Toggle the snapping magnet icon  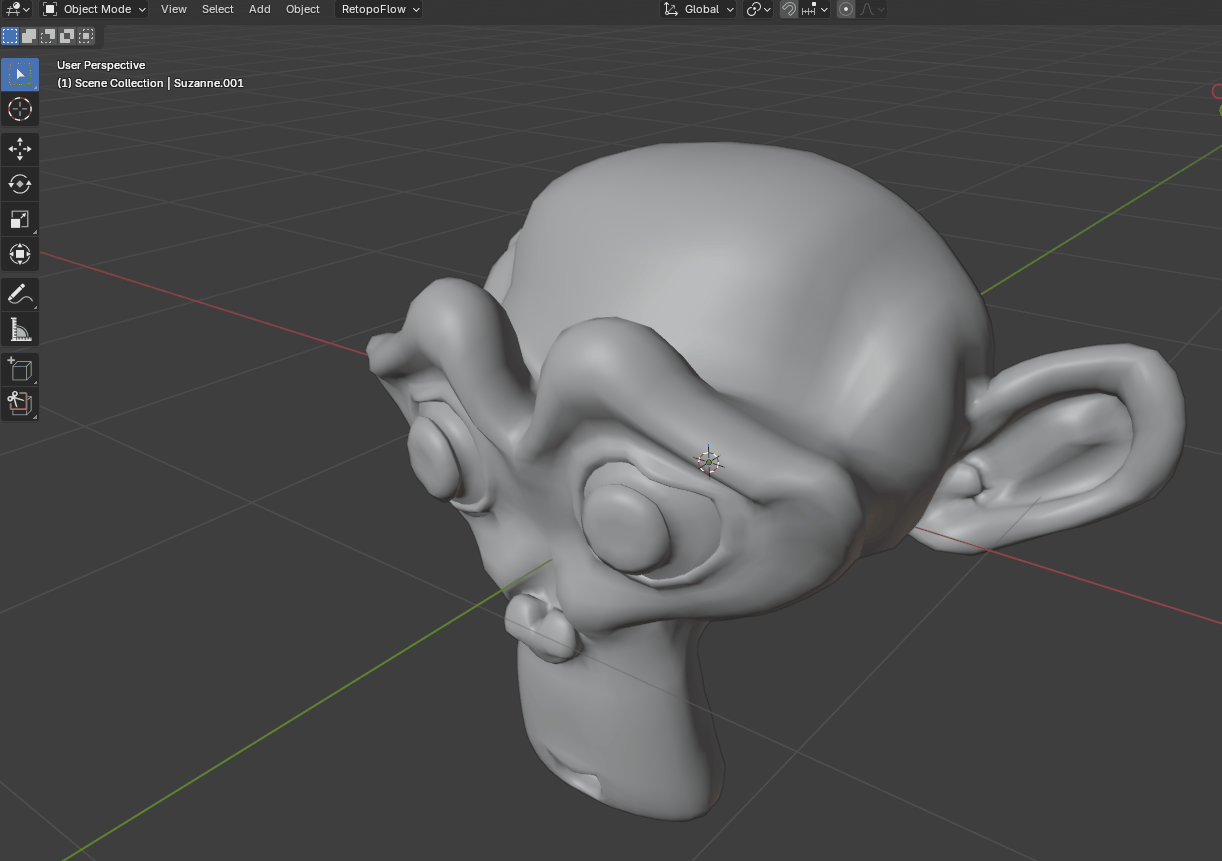tap(789, 9)
